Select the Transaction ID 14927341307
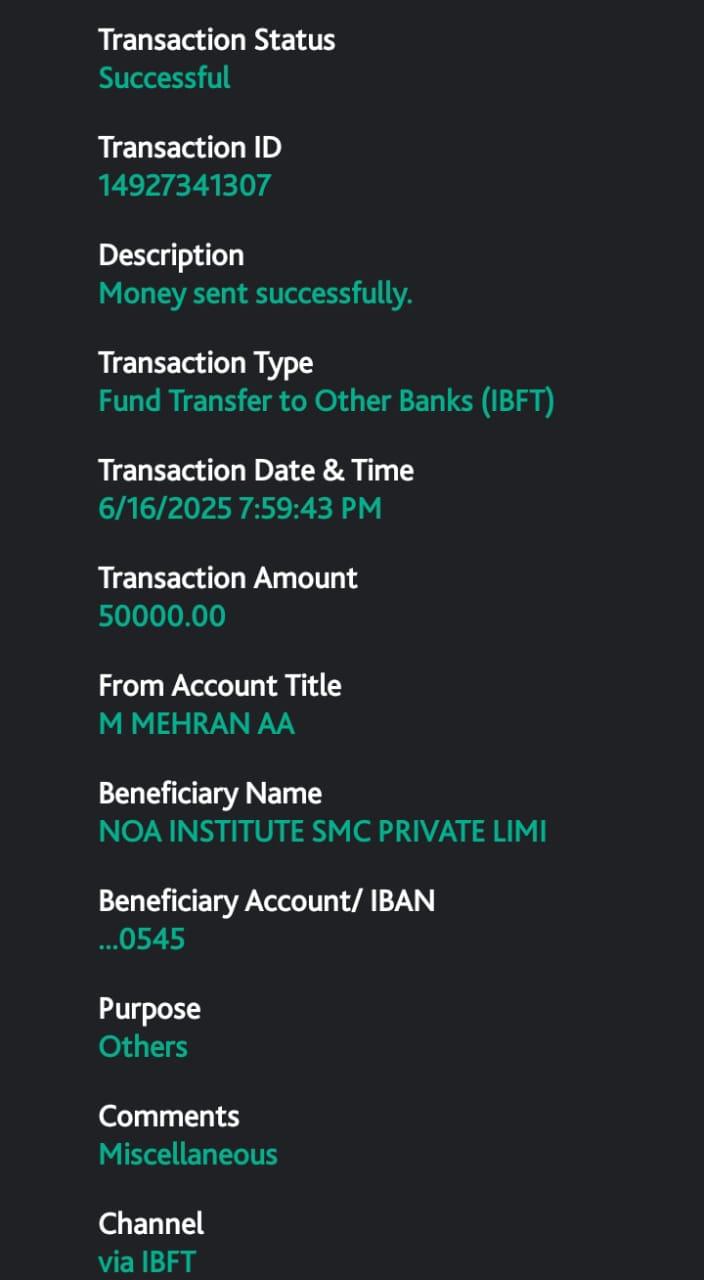 pos(184,186)
